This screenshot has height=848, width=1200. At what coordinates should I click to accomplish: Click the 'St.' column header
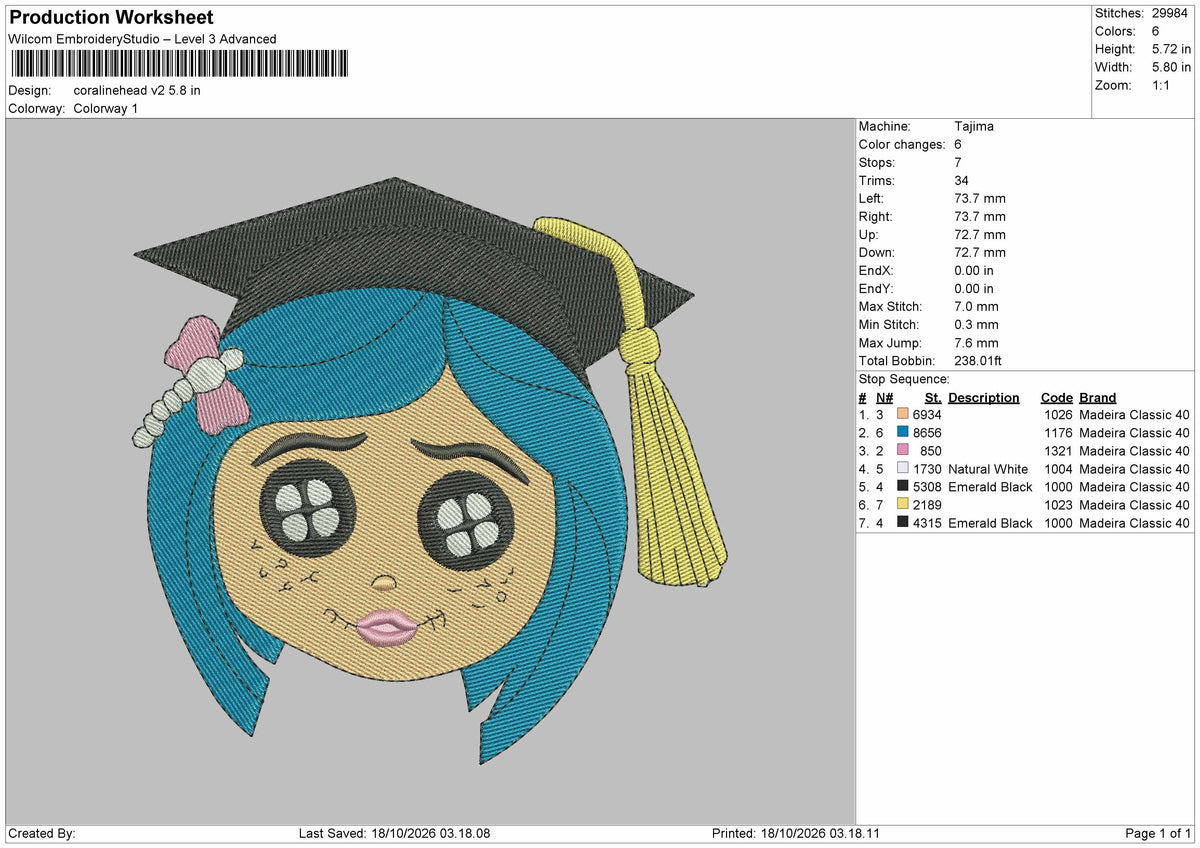pyautogui.click(x=933, y=398)
